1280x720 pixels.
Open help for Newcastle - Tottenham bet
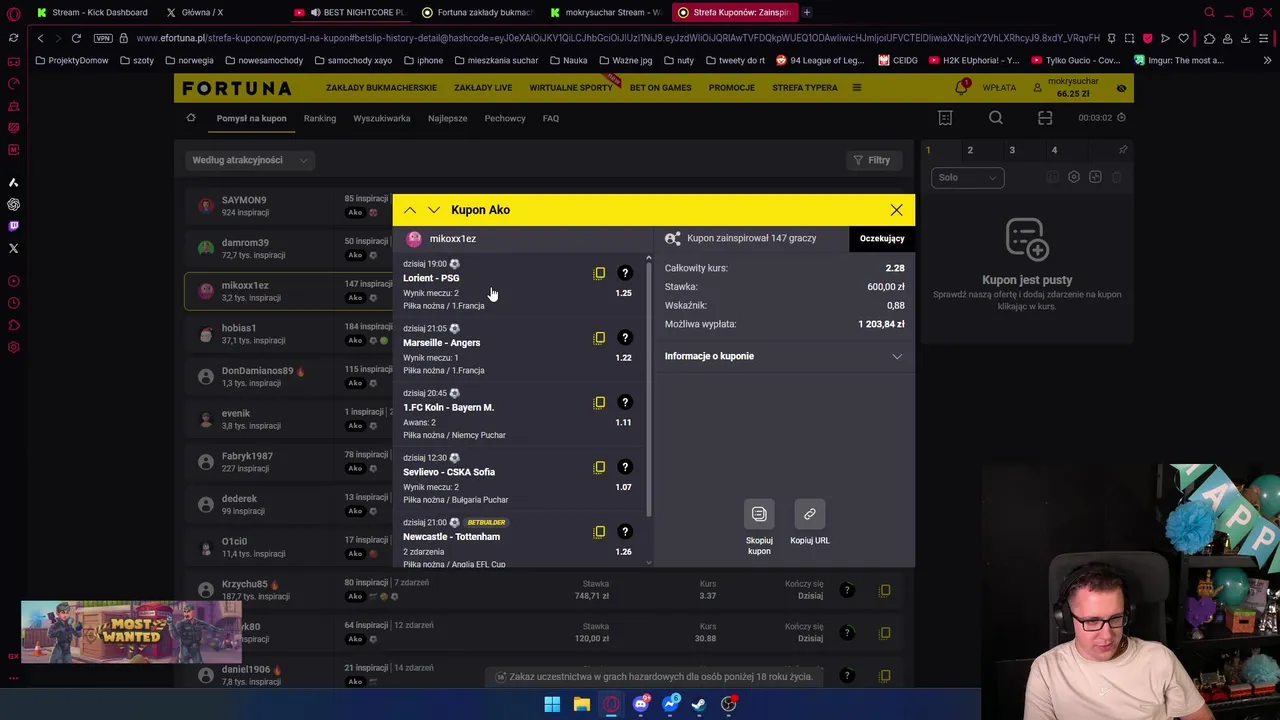[x=625, y=532]
